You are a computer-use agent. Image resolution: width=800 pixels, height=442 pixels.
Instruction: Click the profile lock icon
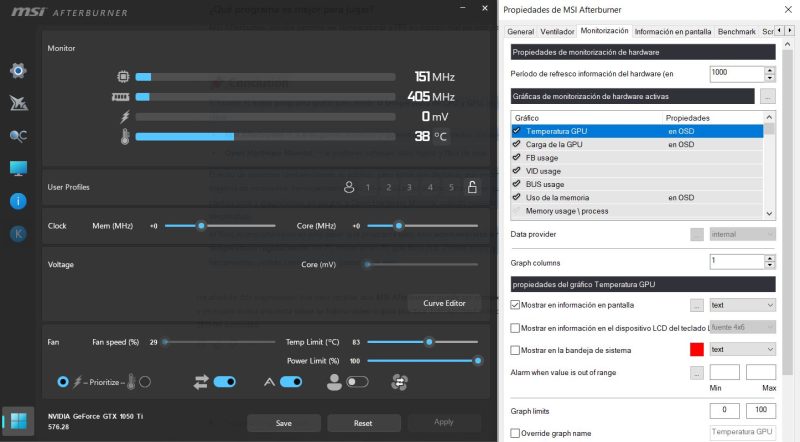[x=472, y=187]
